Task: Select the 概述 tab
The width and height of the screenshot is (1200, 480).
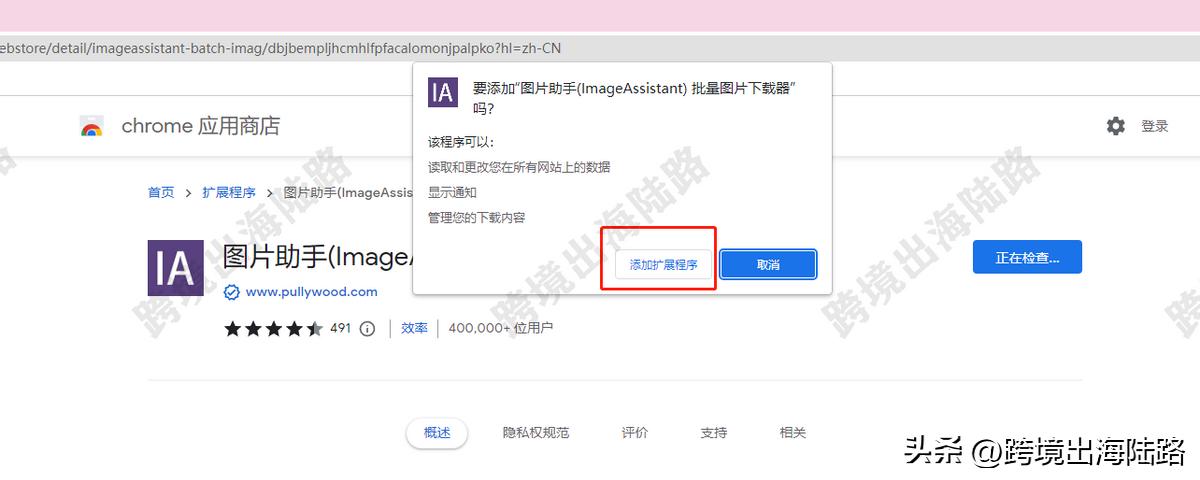Action: [x=437, y=433]
